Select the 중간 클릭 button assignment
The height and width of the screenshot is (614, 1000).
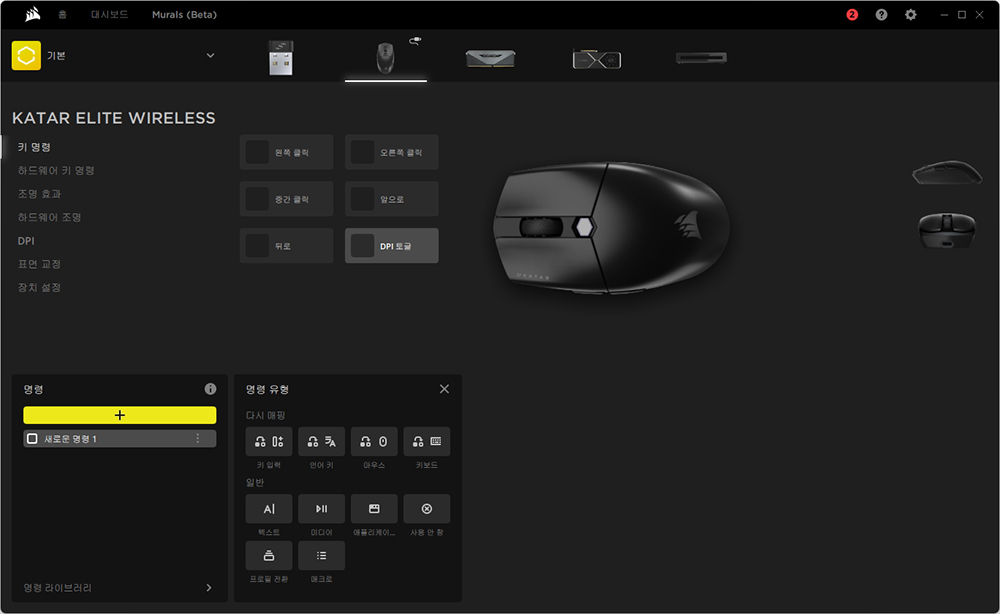(286, 199)
